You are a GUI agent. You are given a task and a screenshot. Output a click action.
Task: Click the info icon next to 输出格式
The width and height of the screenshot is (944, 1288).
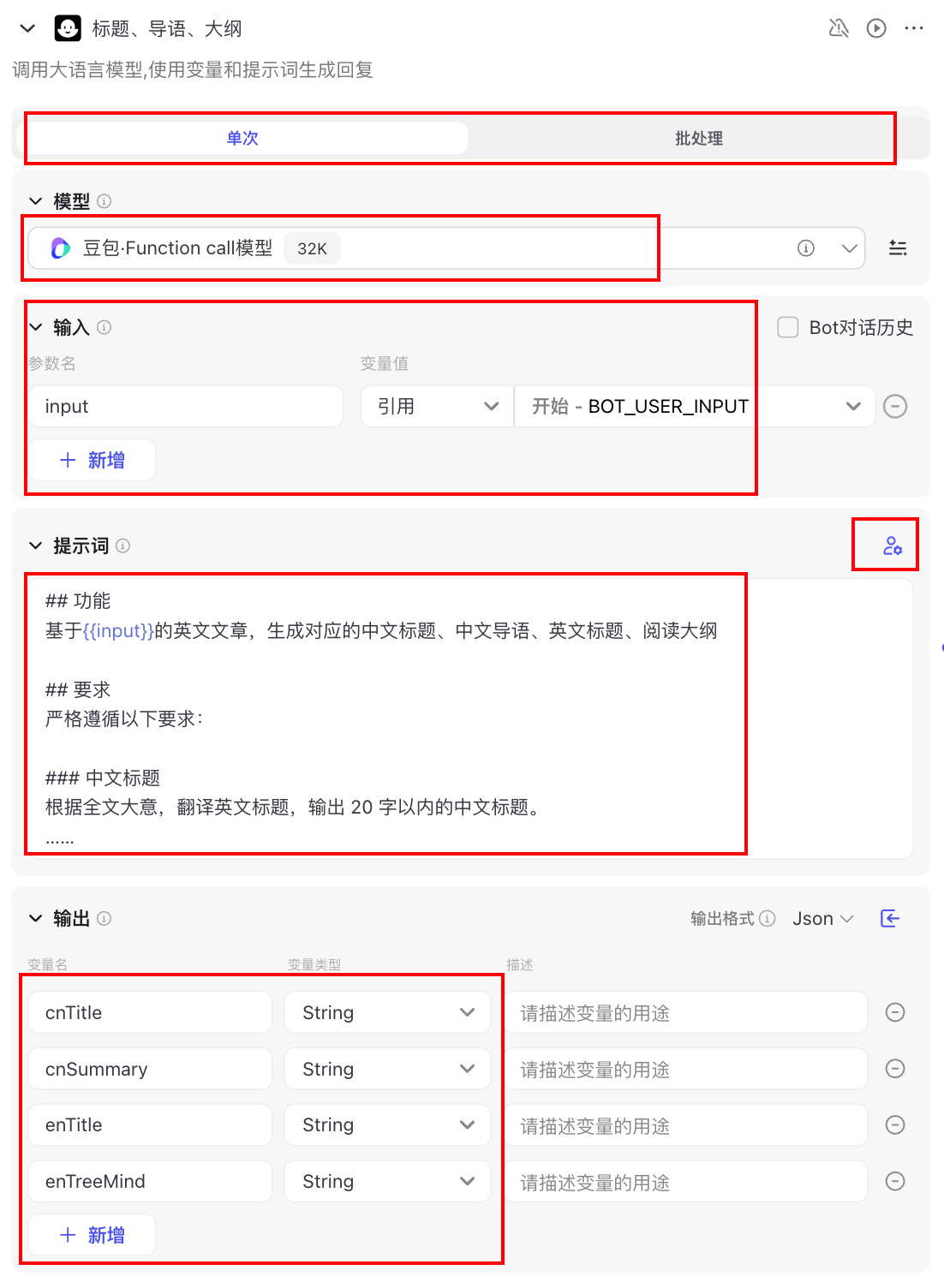768,918
